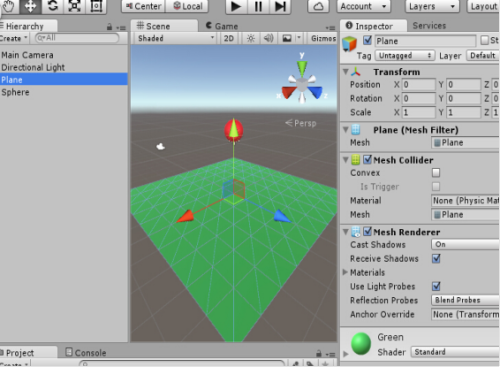Image resolution: width=500 pixels, height=367 pixels.
Task: Switch to the Game tab
Action: (x=222, y=26)
